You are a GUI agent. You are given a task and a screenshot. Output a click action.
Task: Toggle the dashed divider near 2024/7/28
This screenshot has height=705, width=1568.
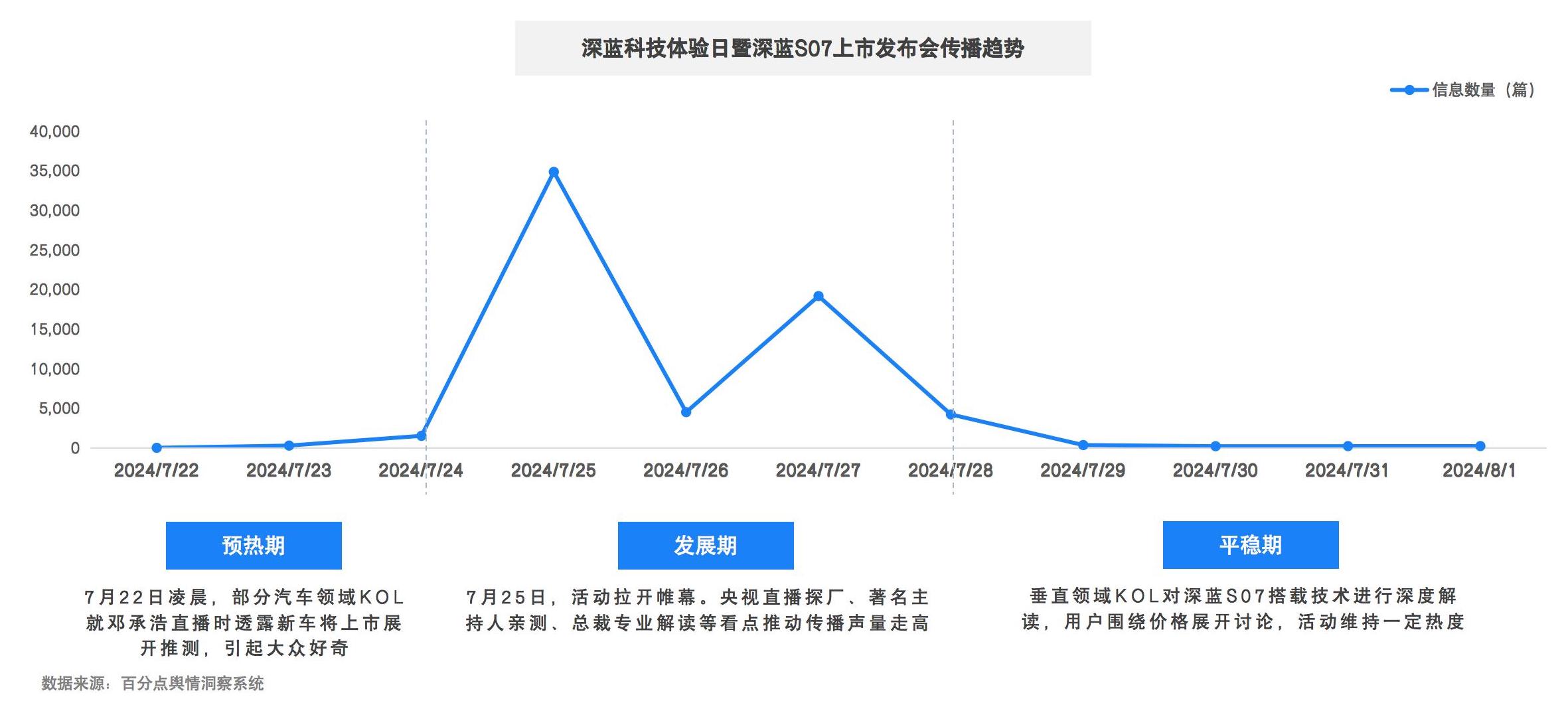click(x=954, y=299)
